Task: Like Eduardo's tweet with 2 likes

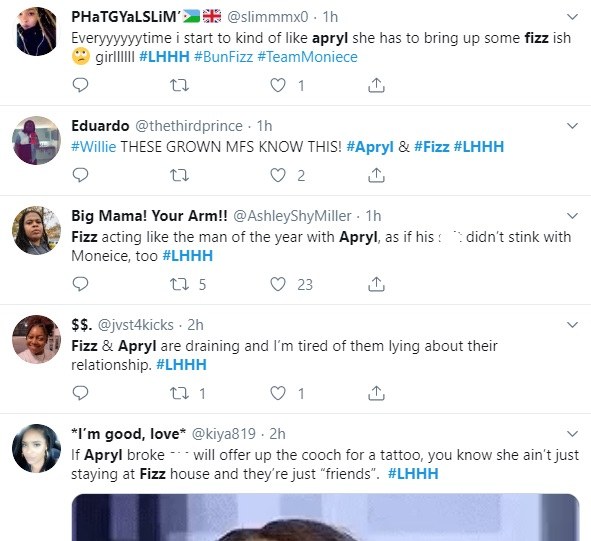Action: coord(278,175)
